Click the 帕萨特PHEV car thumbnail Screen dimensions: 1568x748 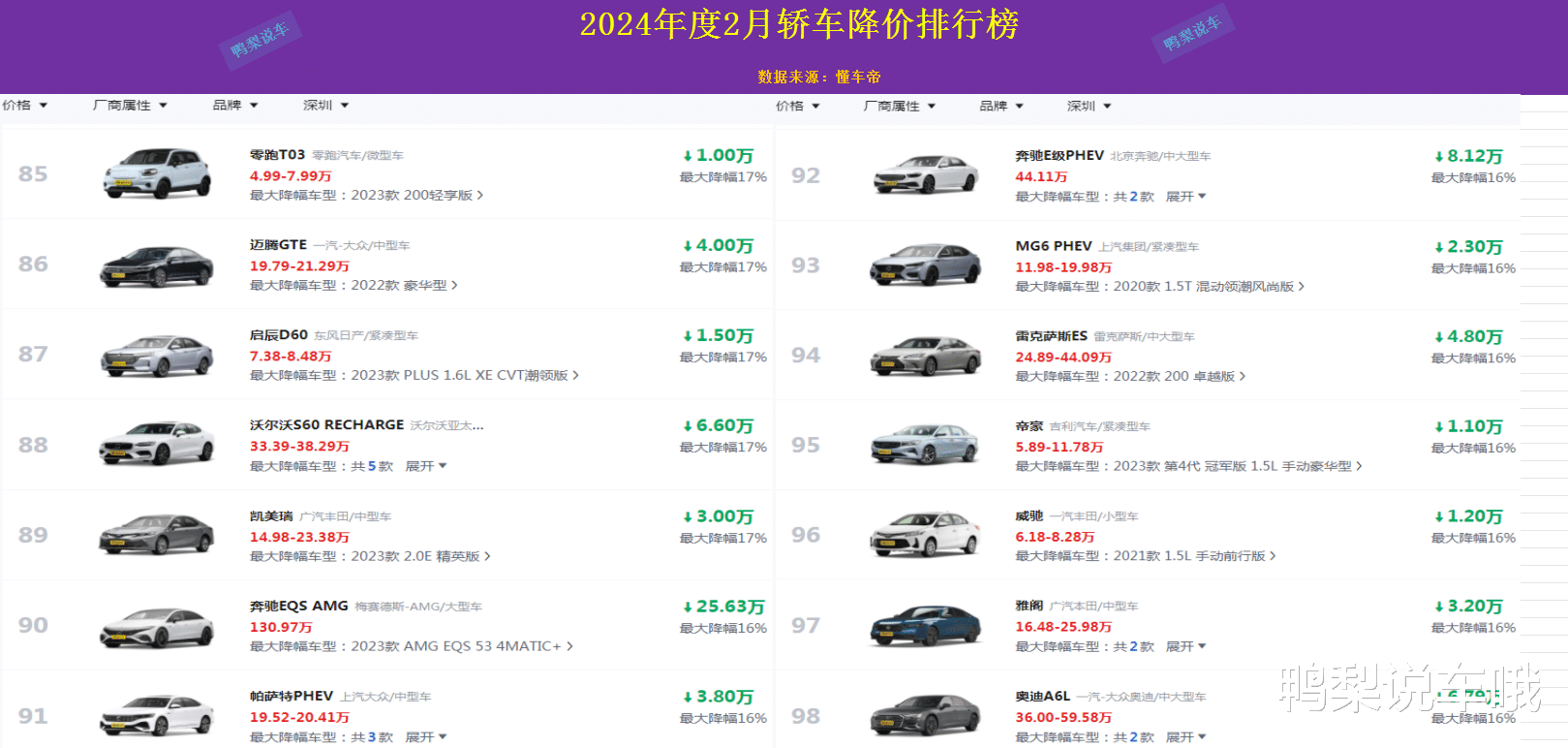click(x=157, y=716)
